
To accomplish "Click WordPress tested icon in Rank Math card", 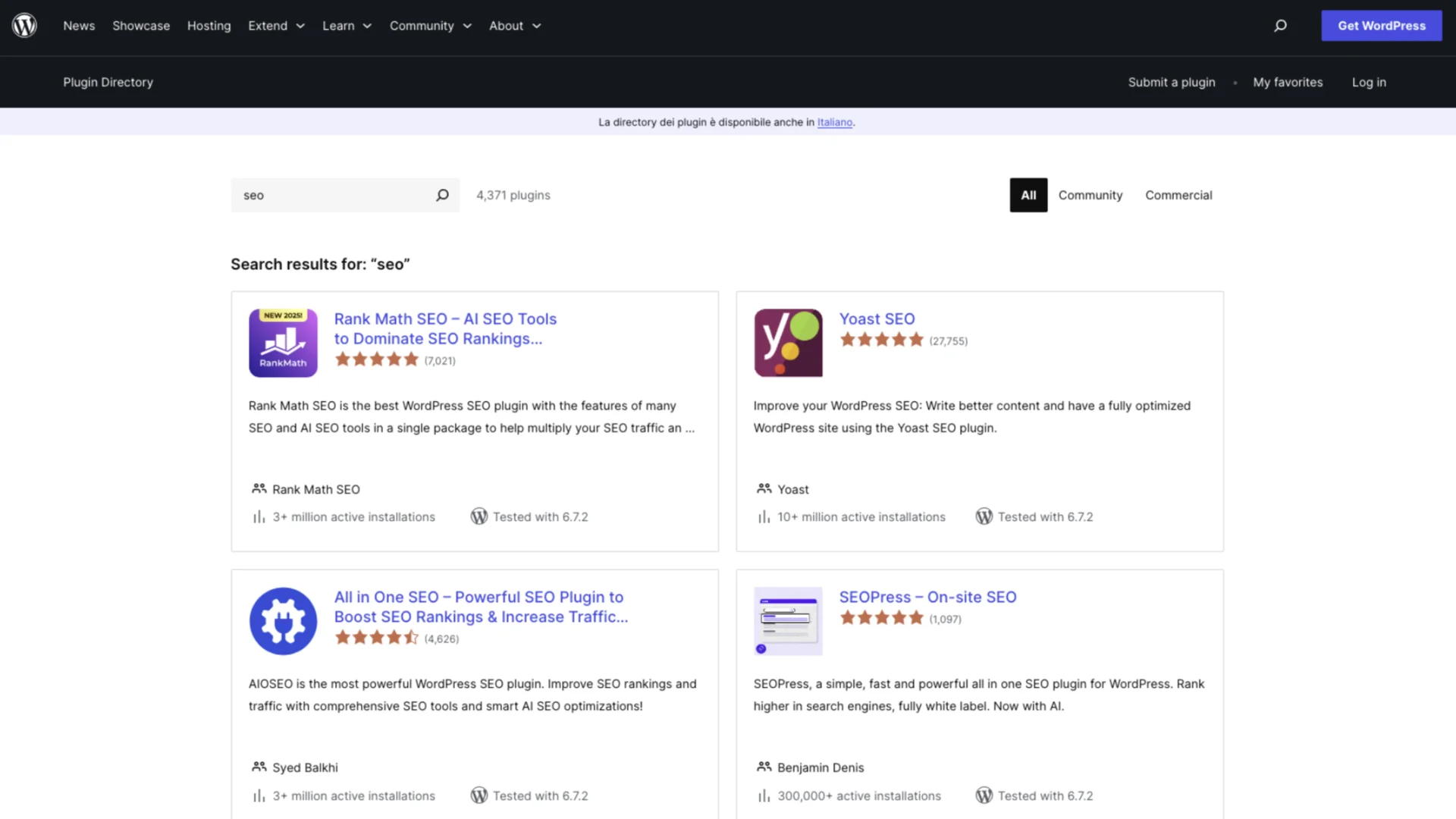I will point(479,516).
